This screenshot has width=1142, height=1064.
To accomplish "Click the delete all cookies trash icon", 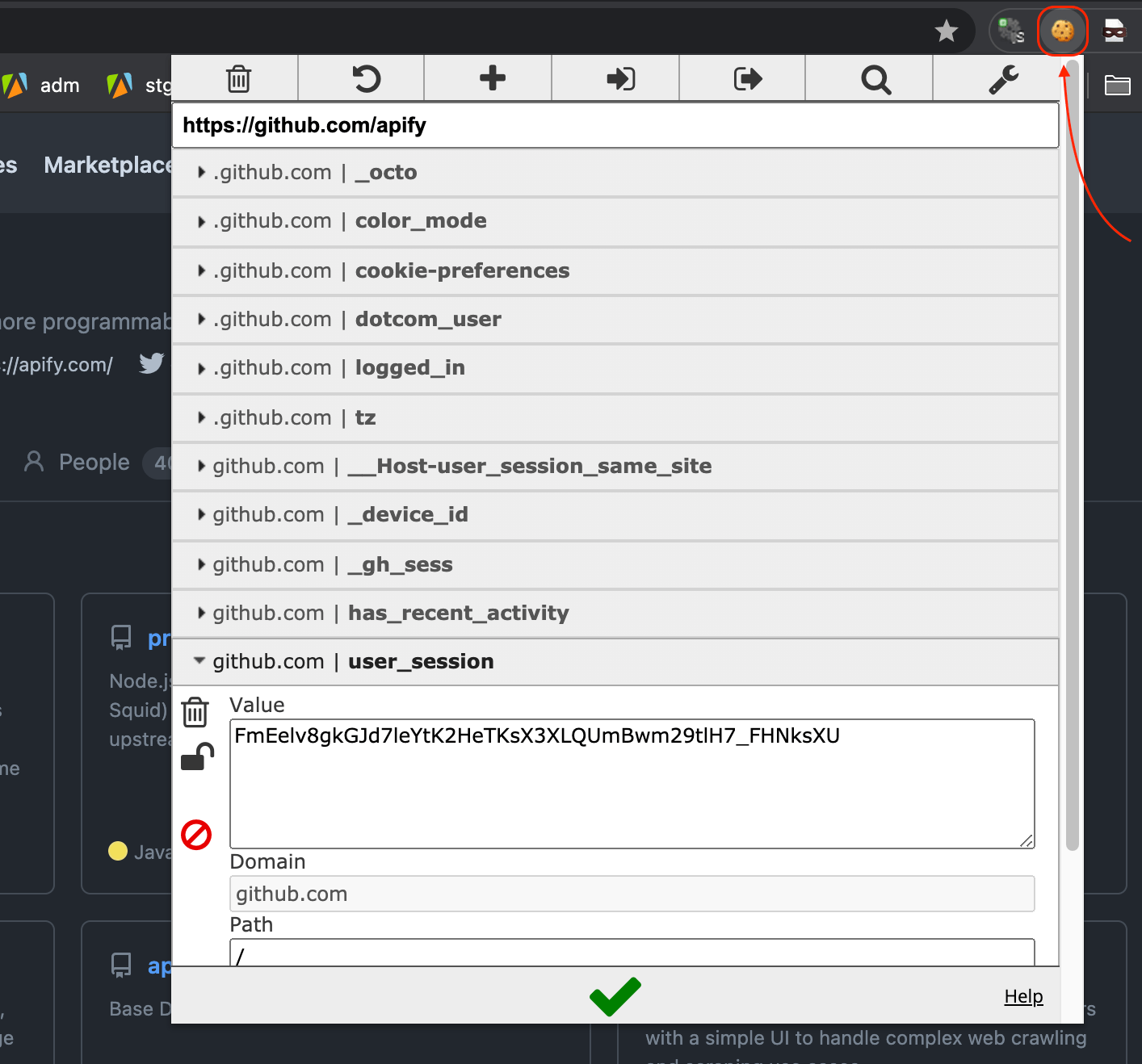I will tap(238, 79).
